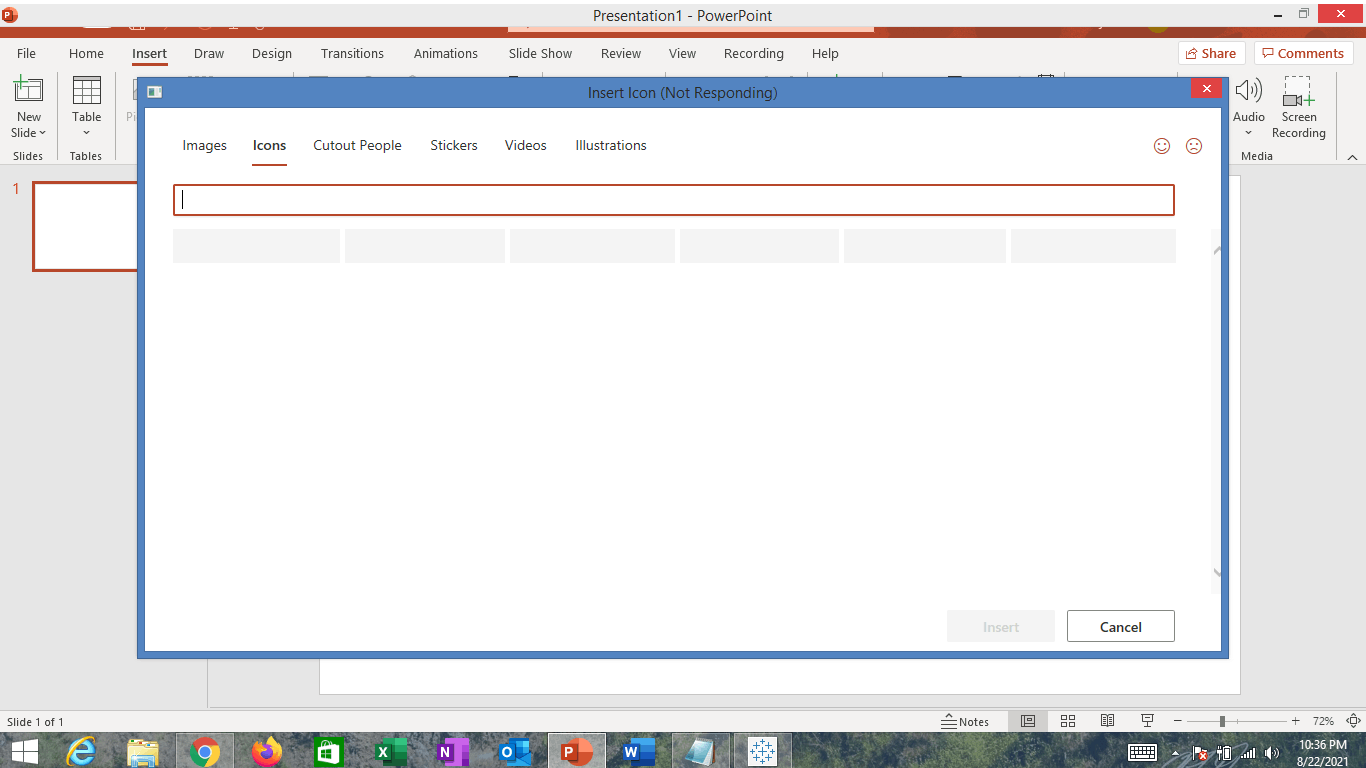Send positive feedback with the smiley face
1366x768 pixels.
point(1162,146)
